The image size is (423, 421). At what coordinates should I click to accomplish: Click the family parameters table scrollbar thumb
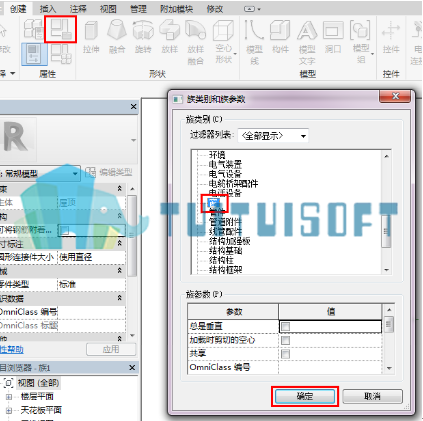[x=389, y=325]
